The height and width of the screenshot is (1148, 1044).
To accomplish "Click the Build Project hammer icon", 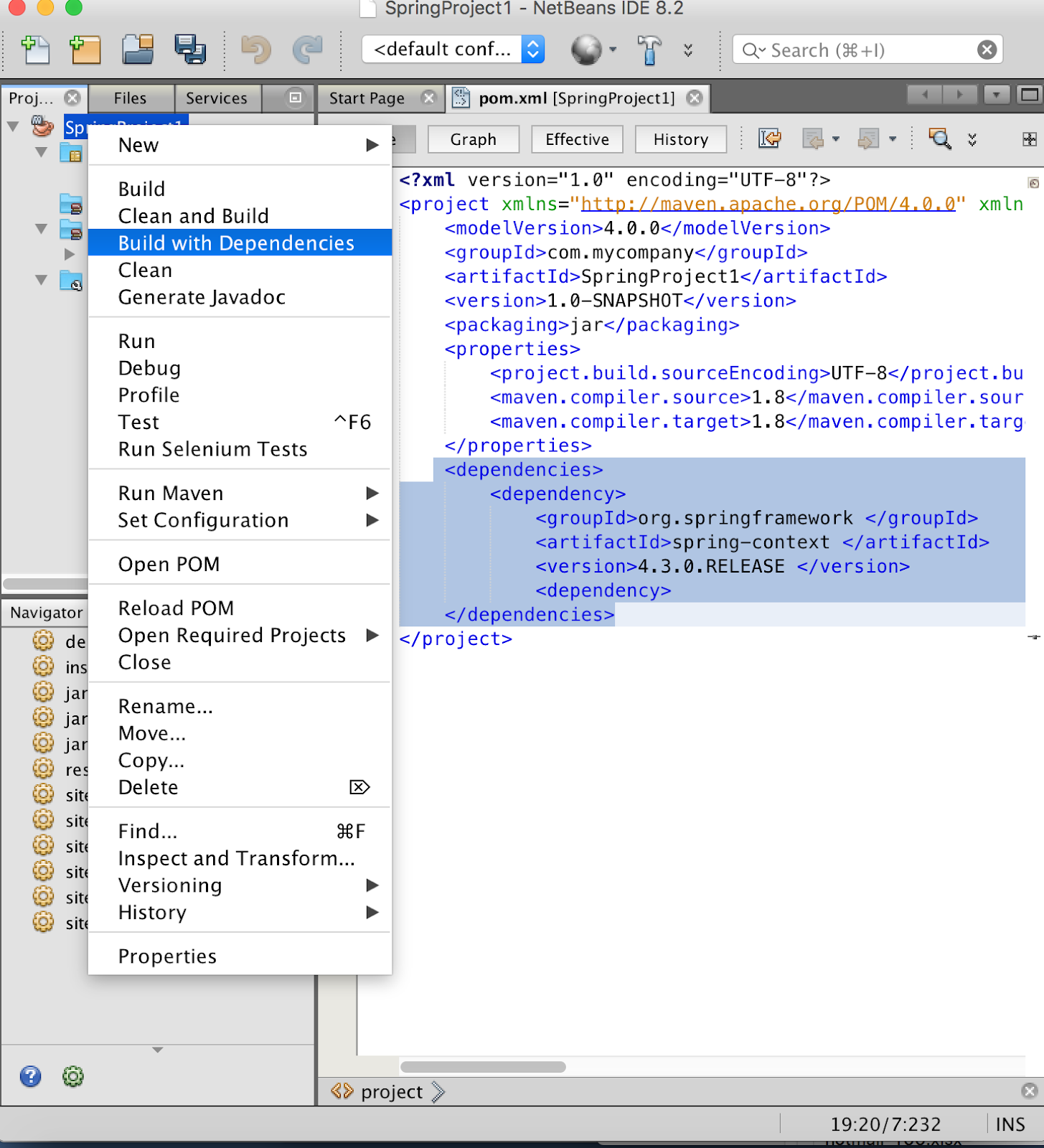I will coord(649,50).
